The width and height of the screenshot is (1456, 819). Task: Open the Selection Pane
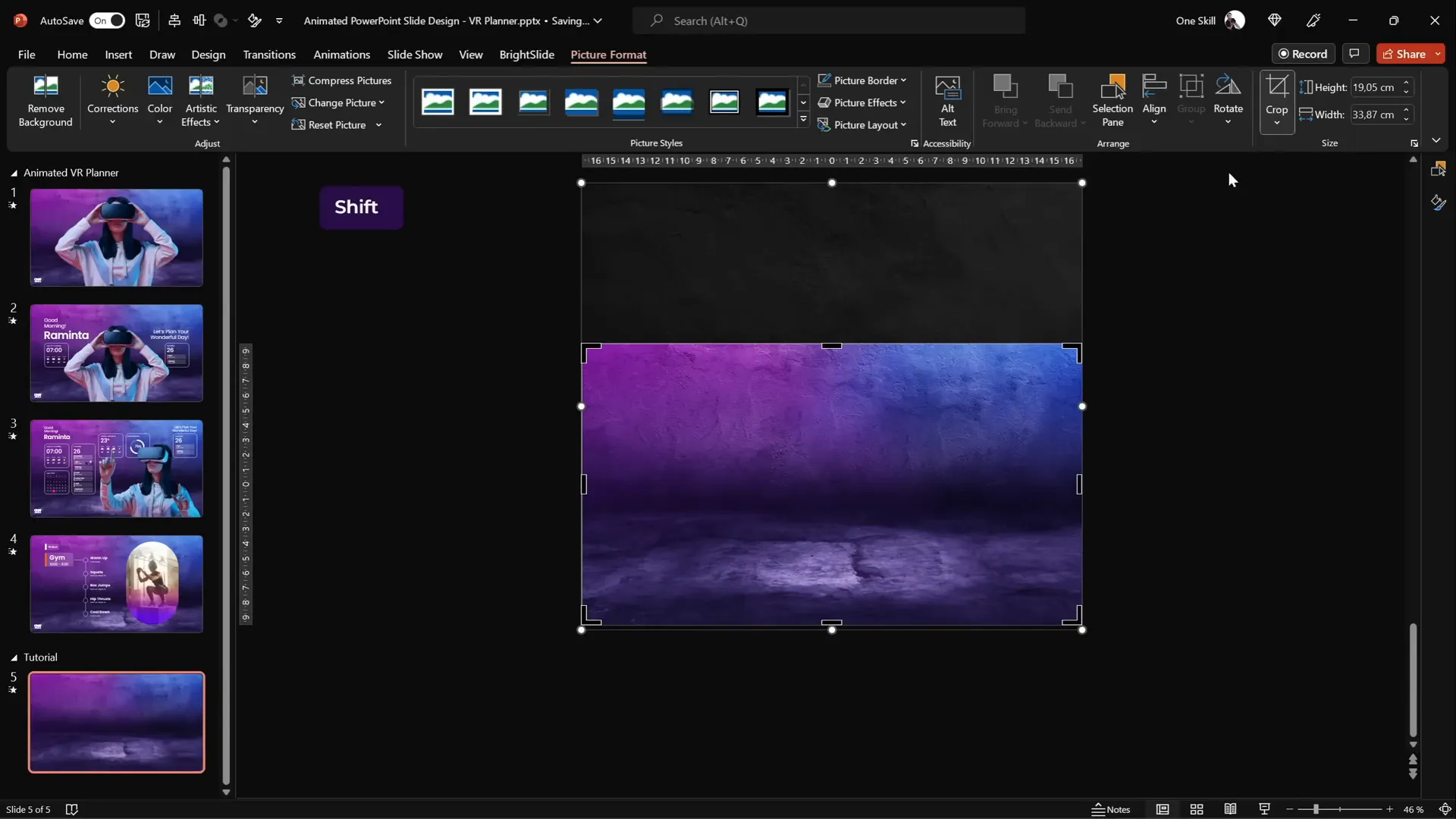click(x=1112, y=99)
